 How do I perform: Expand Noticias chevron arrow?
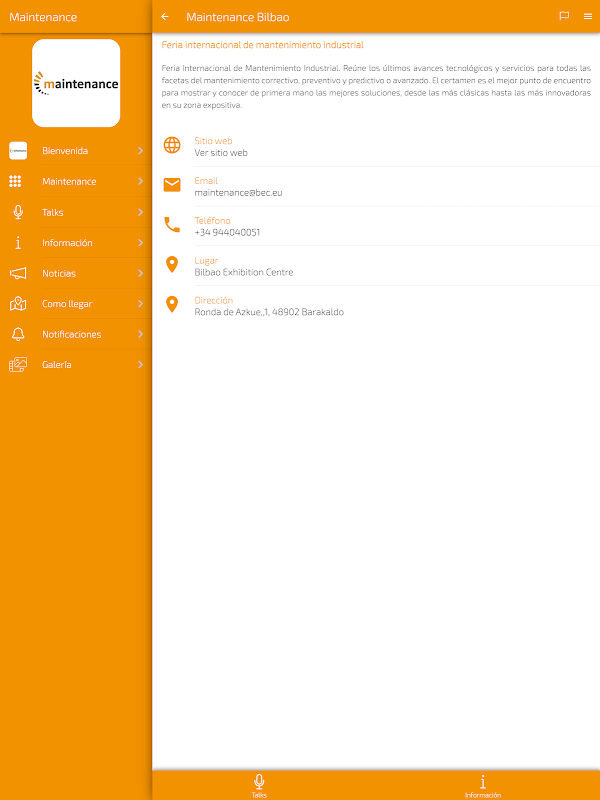(140, 273)
